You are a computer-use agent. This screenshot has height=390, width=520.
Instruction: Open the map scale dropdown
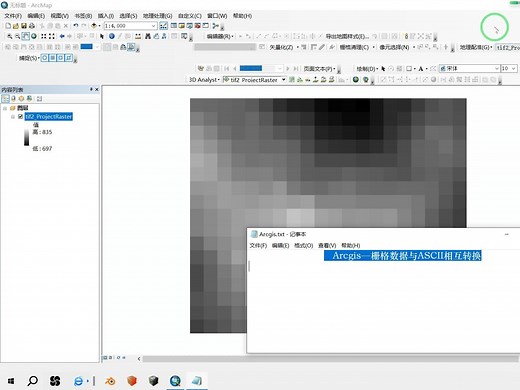[153, 26]
